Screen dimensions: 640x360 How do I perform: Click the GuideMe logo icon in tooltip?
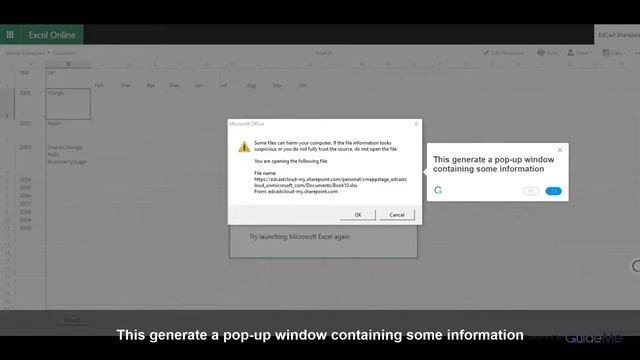pyautogui.click(x=438, y=190)
